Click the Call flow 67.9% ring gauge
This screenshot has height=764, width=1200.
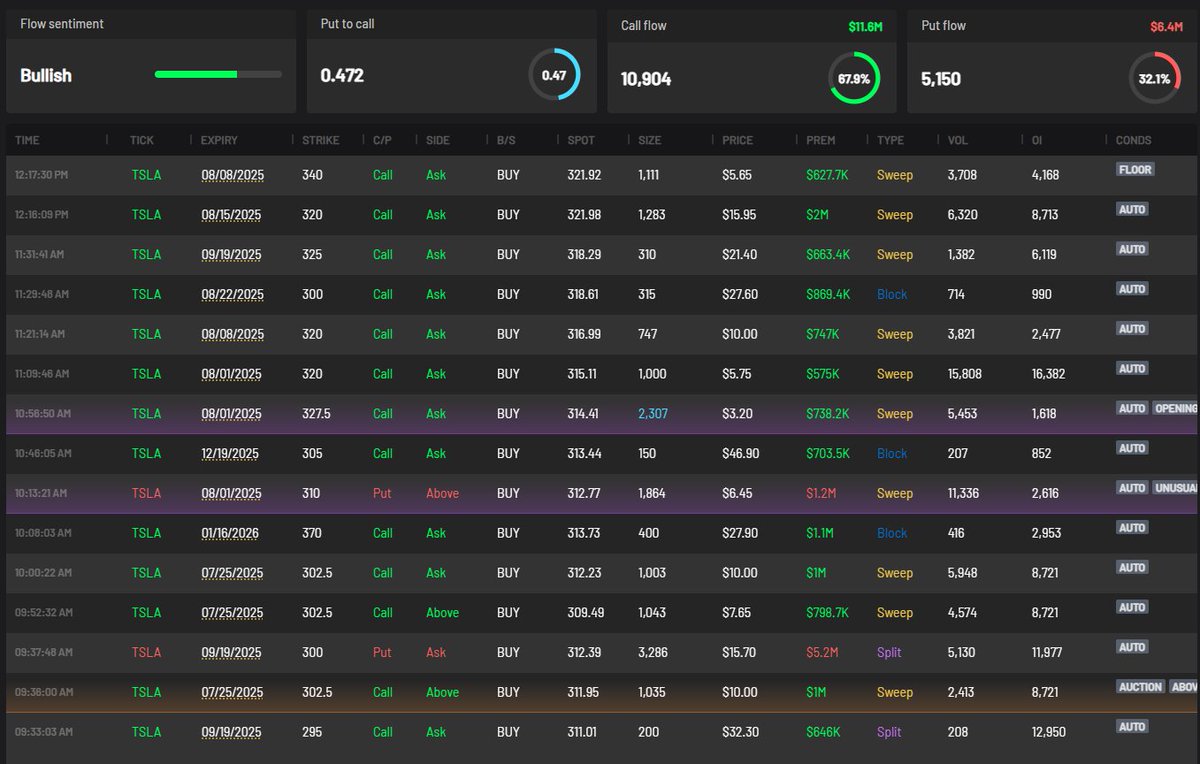point(854,78)
